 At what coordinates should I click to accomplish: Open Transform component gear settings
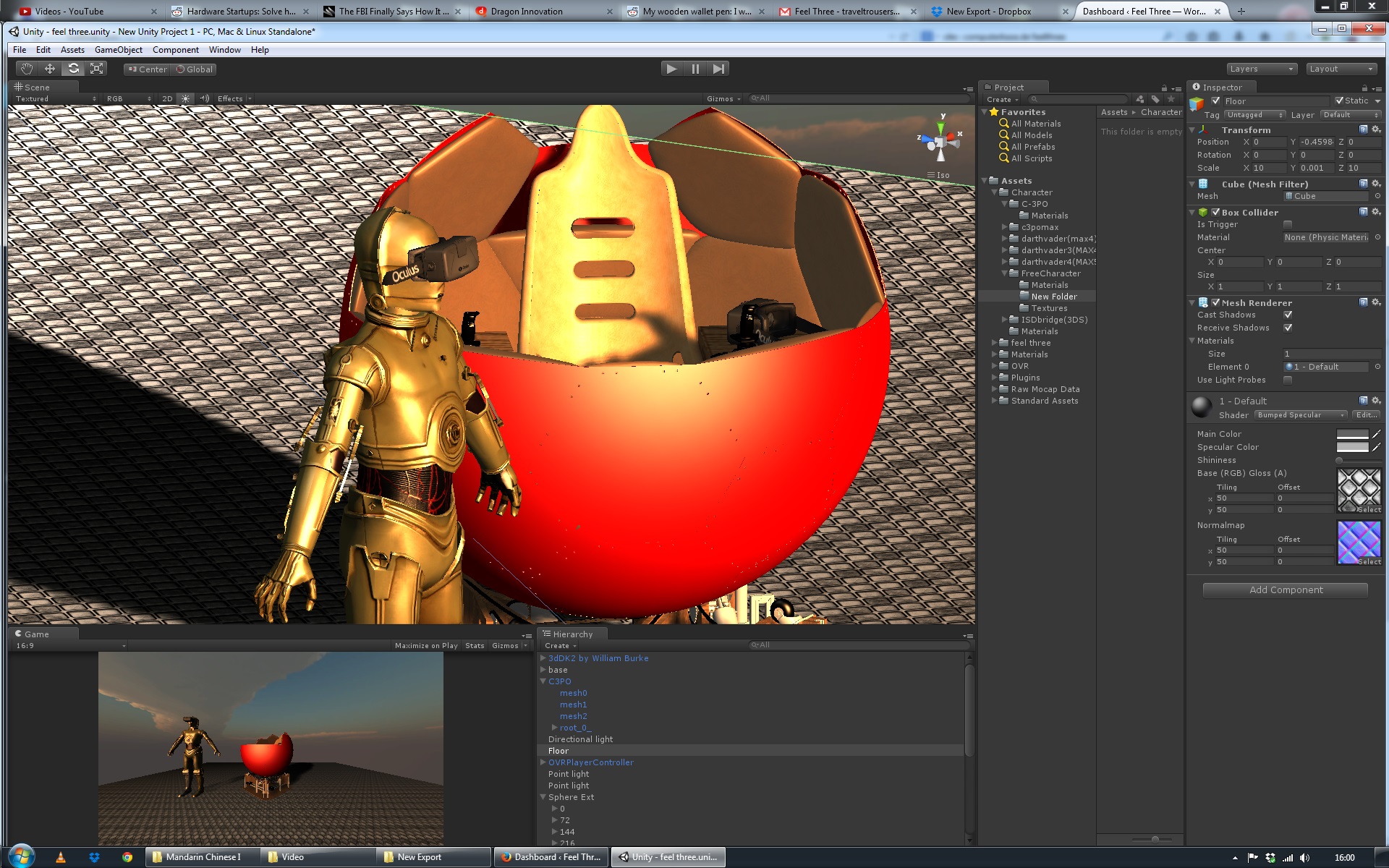click(1376, 129)
